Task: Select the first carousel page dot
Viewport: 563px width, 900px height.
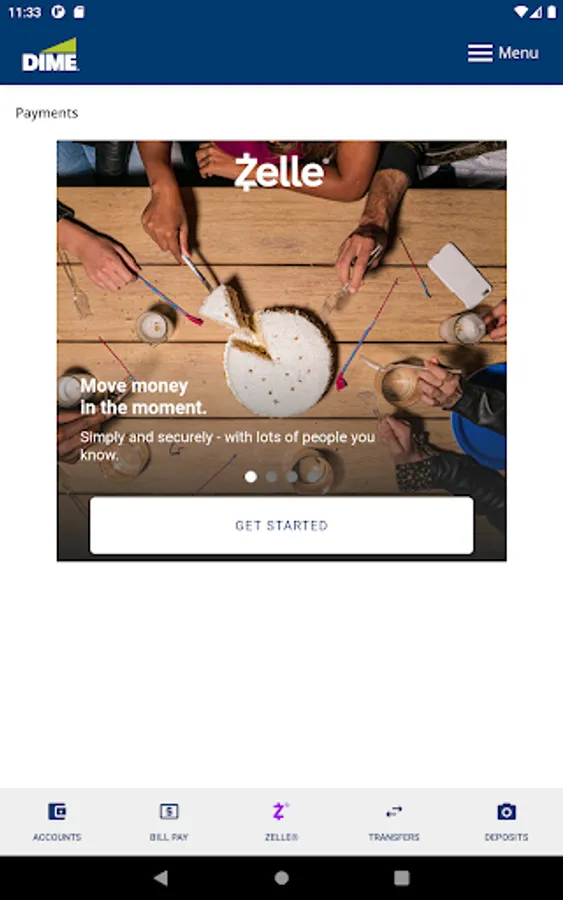Action: point(250,476)
